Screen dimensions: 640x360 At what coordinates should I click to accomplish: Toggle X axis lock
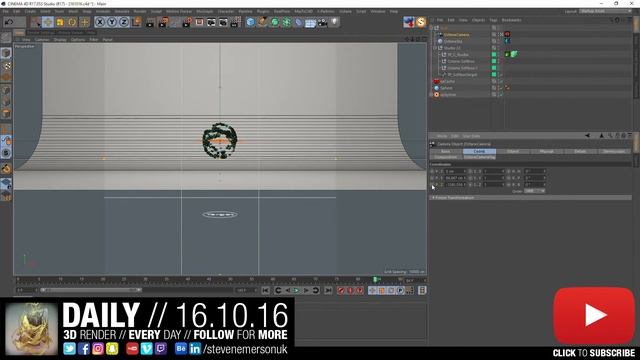pos(100,22)
